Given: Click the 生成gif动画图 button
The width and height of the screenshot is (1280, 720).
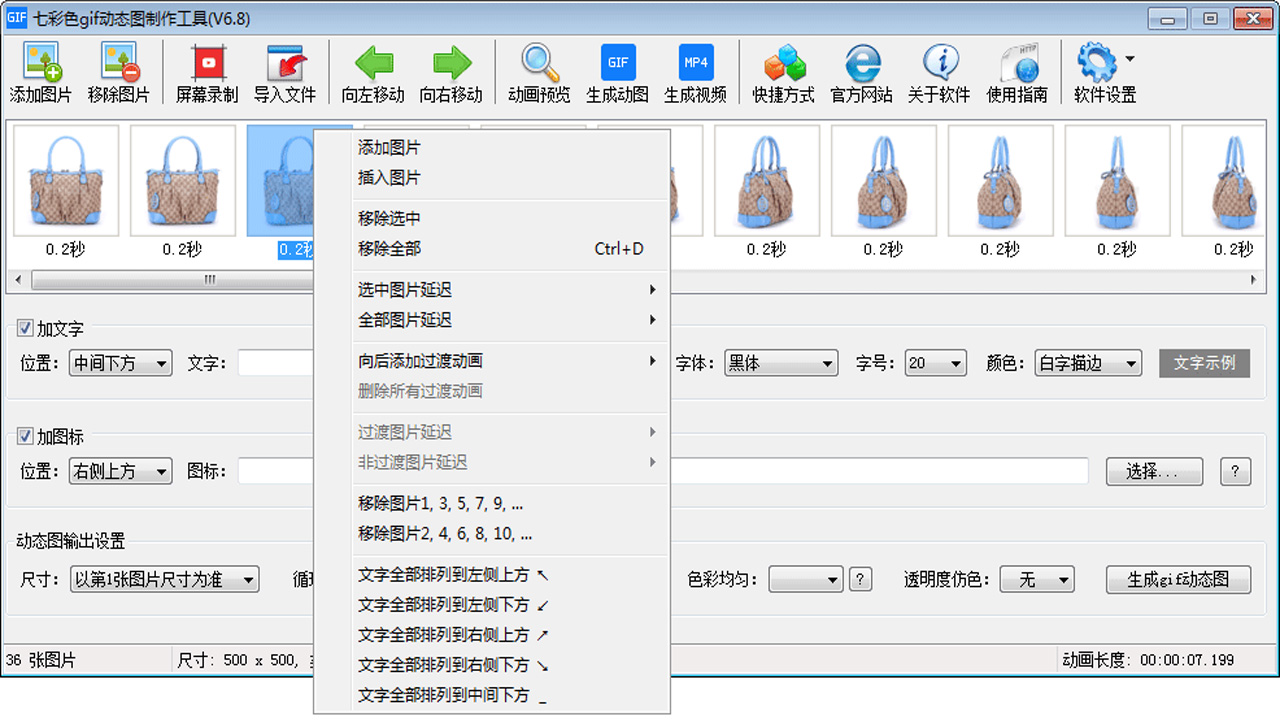Looking at the screenshot, I should click(x=1178, y=578).
